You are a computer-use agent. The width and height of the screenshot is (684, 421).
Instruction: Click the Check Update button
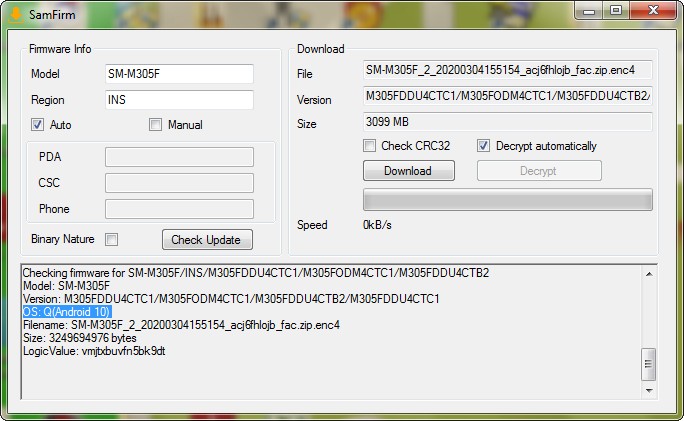click(x=207, y=240)
